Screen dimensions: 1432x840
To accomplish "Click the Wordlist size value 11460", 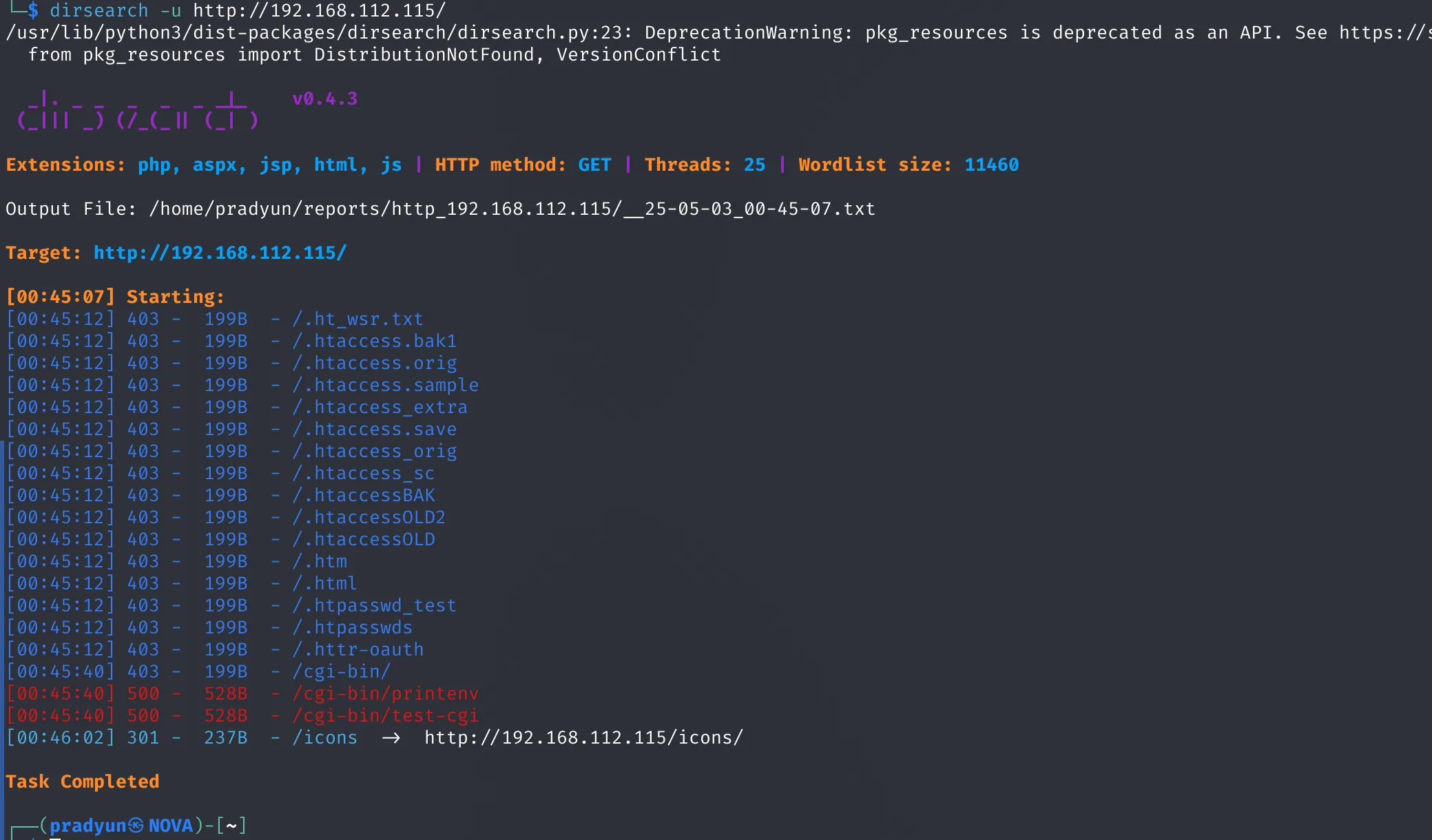I will (991, 165).
